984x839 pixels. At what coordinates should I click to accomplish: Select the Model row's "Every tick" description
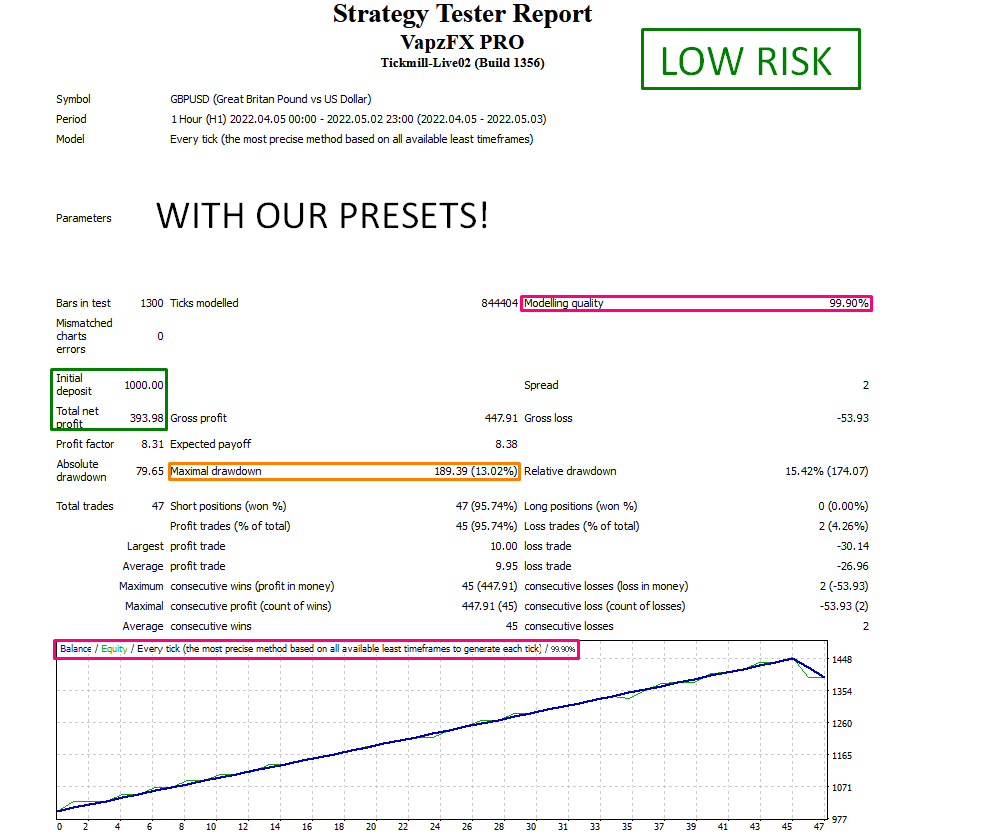[351, 139]
